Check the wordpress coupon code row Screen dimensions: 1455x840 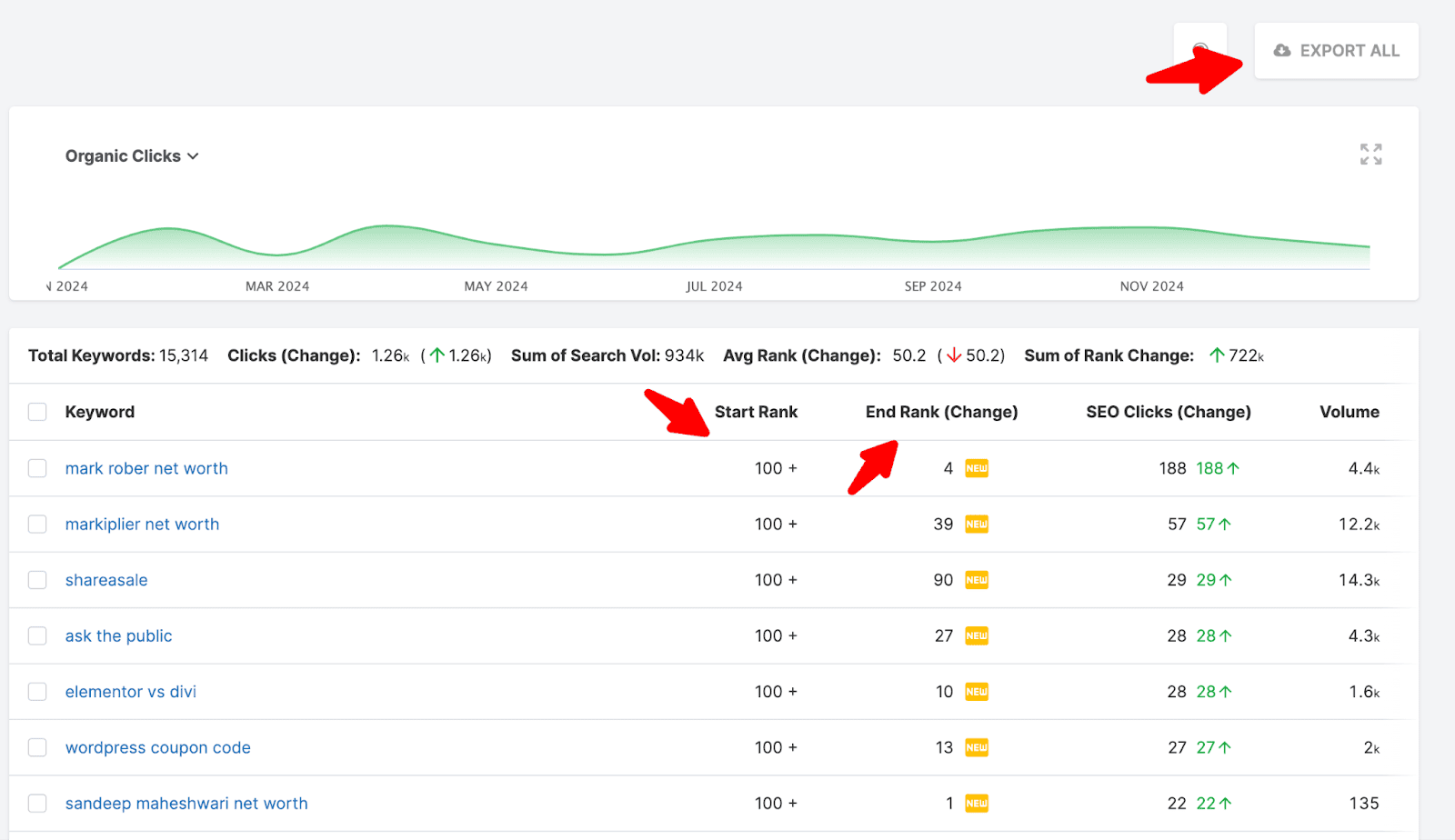[37, 747]
